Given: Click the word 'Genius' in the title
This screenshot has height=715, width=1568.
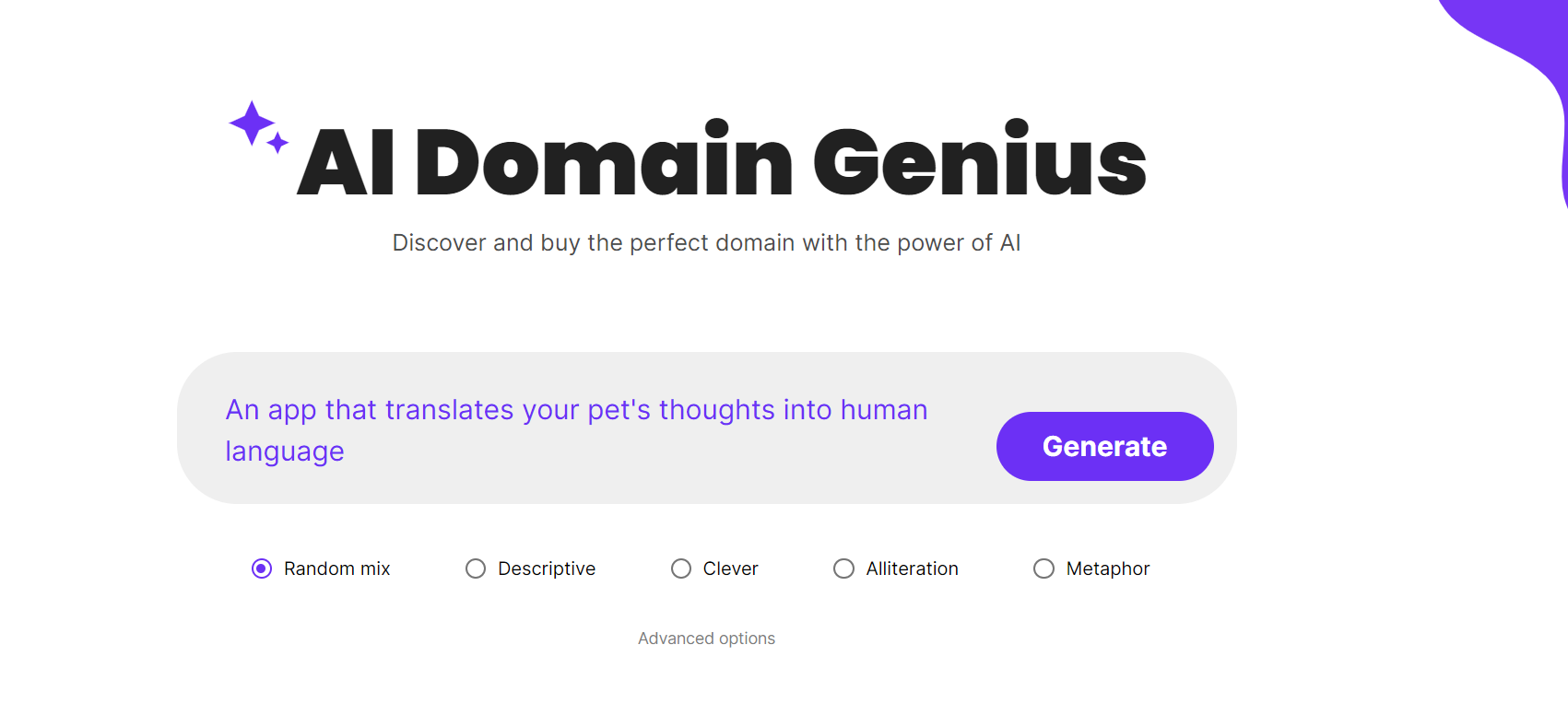Looking at the screenshot, I should tap(979, 162).
